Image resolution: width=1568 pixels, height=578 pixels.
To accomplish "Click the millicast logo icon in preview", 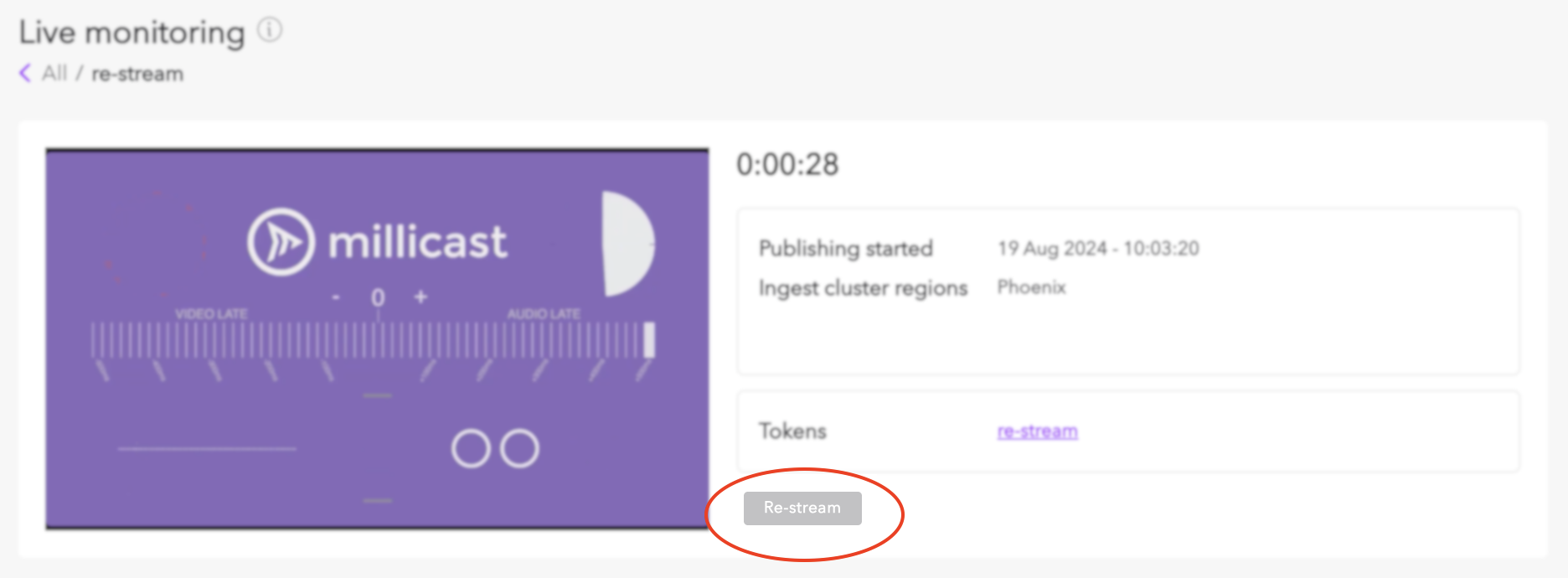I will pos(281,242).
